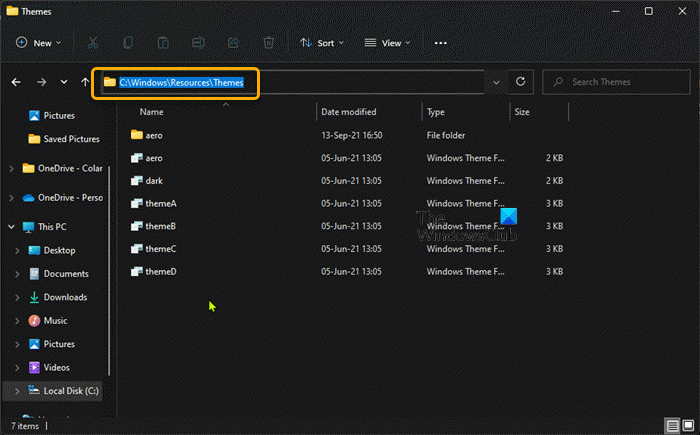700x435 pixels.
Task: Open the Sort dropdown menu
Action: [321, 43]
